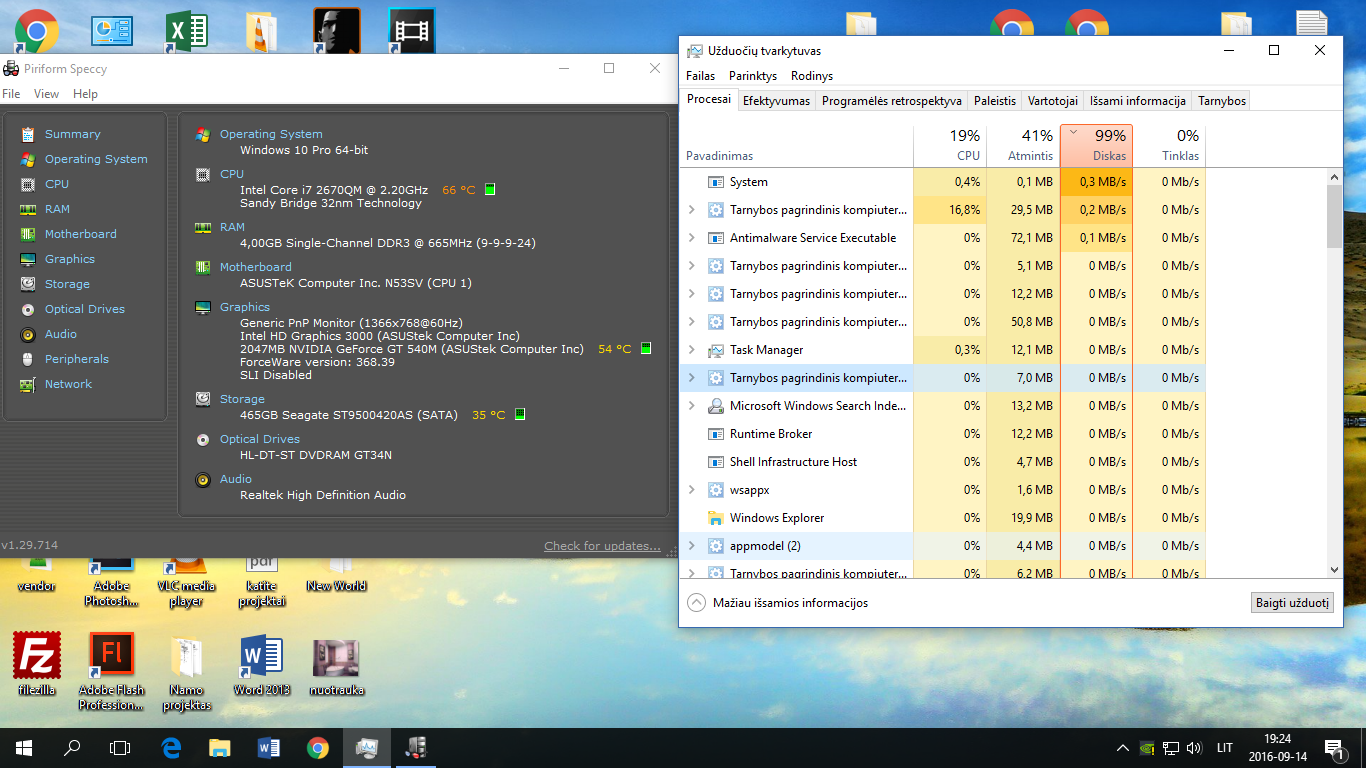The width and height of the screenshot is (1366, 768).
Task: Open Failas menu in Task Manager
Action: click(700, 76)
